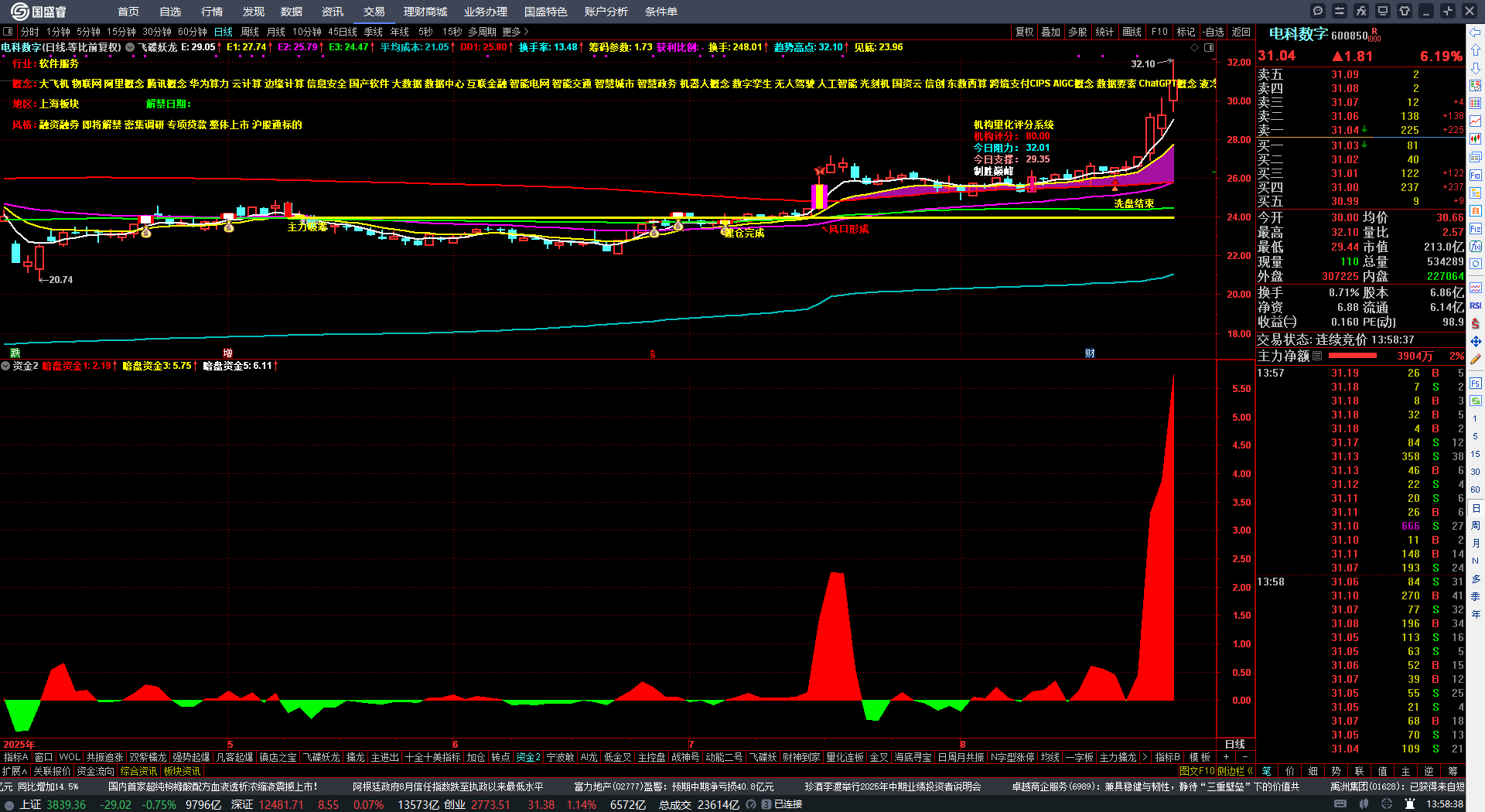Open the 账户分析 menu
1485x812 pixels.
[x=606, y=12]
